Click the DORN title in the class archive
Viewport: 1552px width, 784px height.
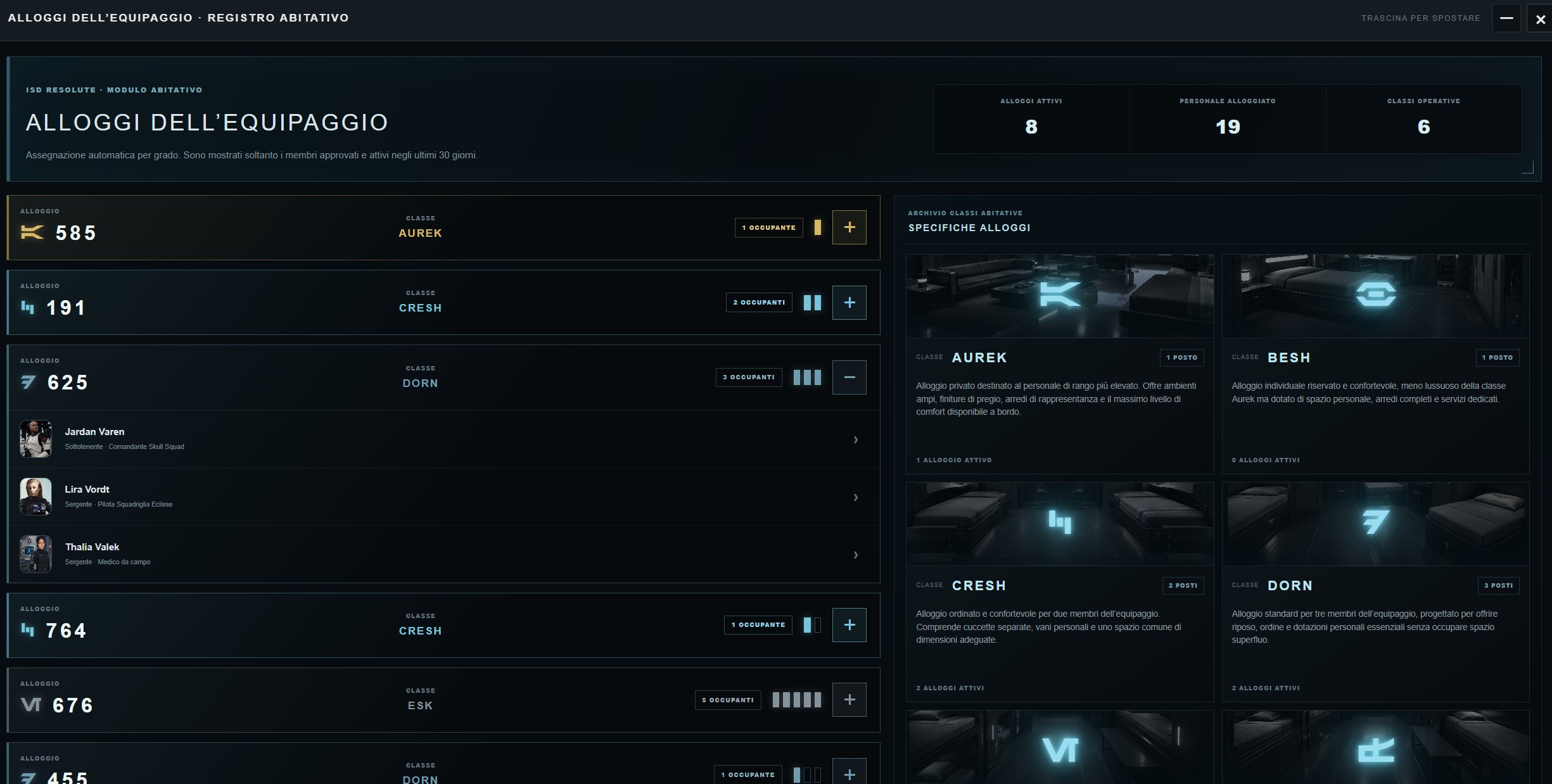tap(1290, 586)
